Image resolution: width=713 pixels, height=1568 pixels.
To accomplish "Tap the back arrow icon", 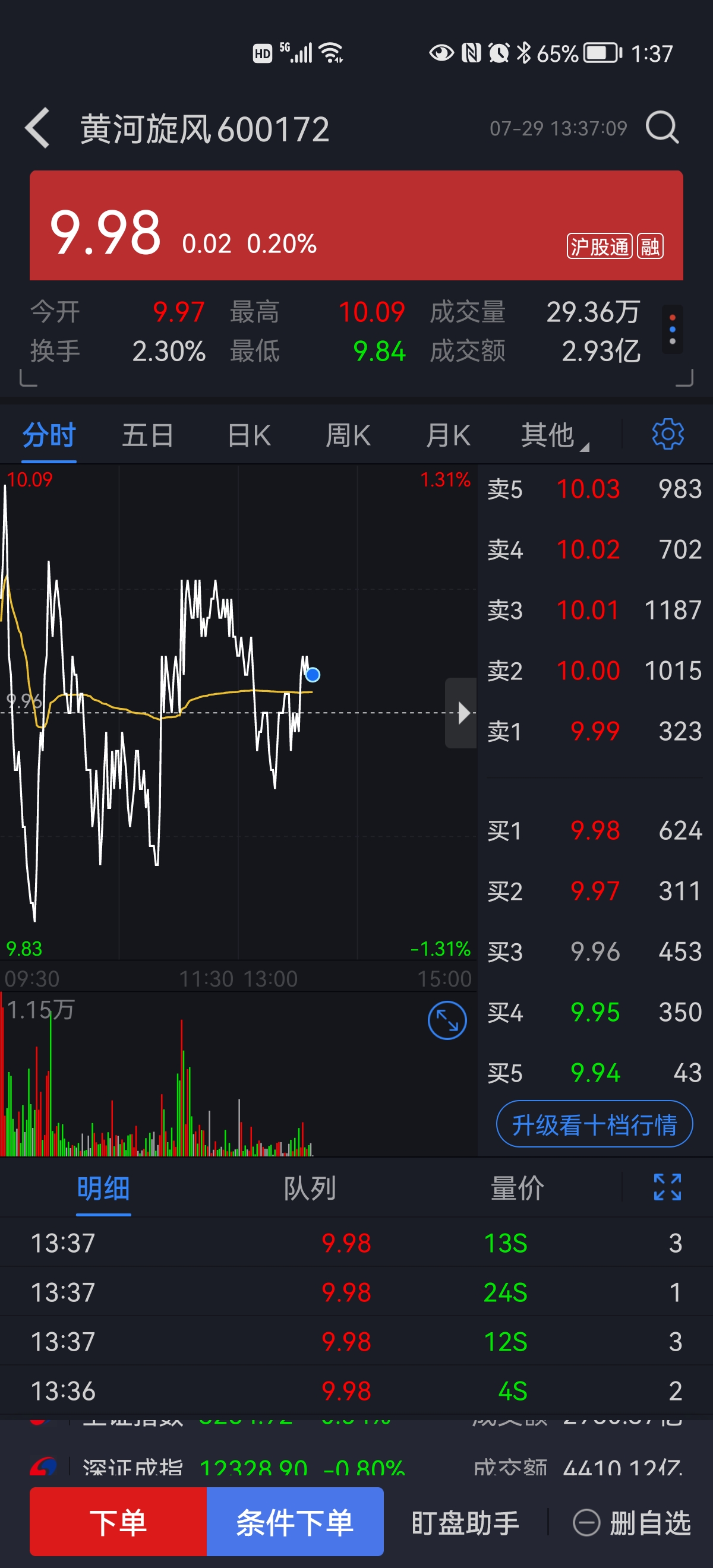I will [x=38, y=128].
